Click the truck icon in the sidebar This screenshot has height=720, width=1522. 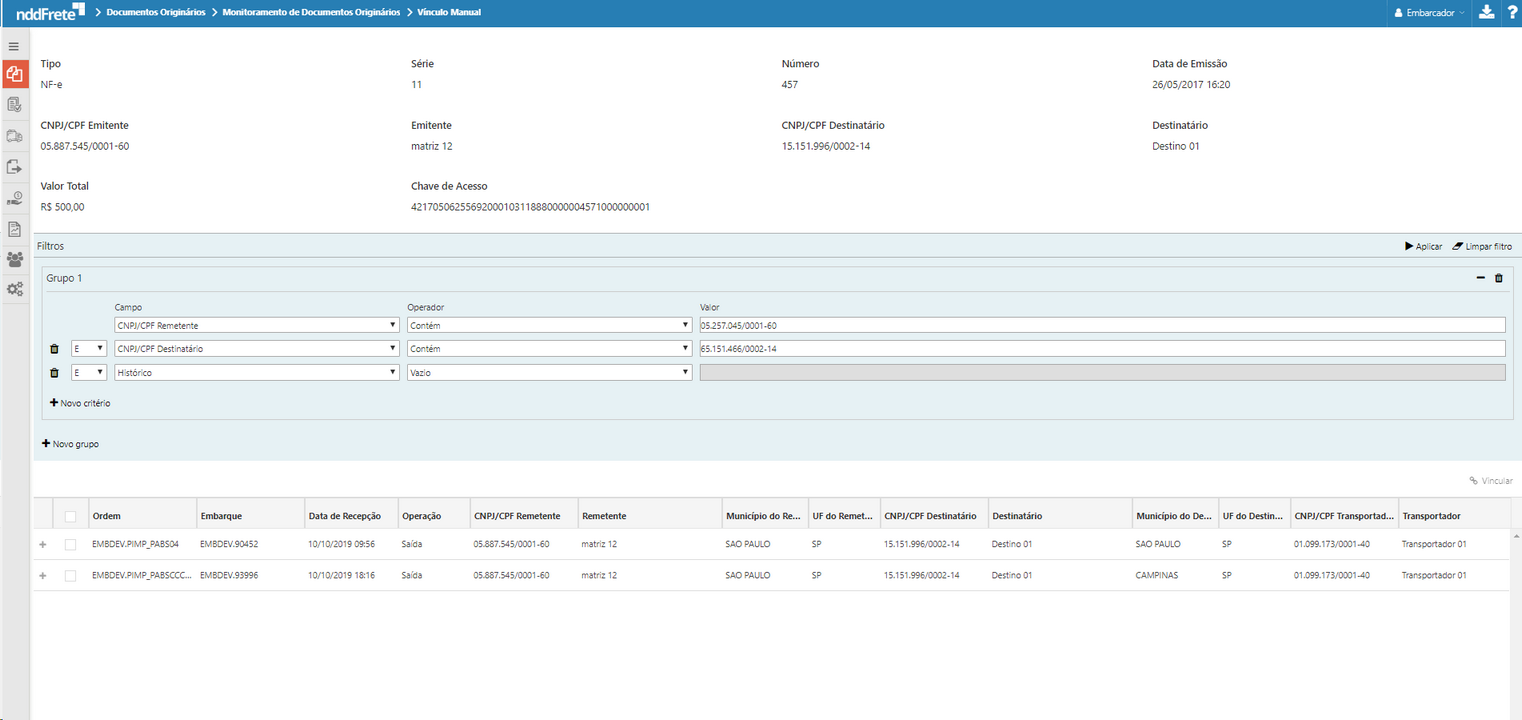pos(14,136)
